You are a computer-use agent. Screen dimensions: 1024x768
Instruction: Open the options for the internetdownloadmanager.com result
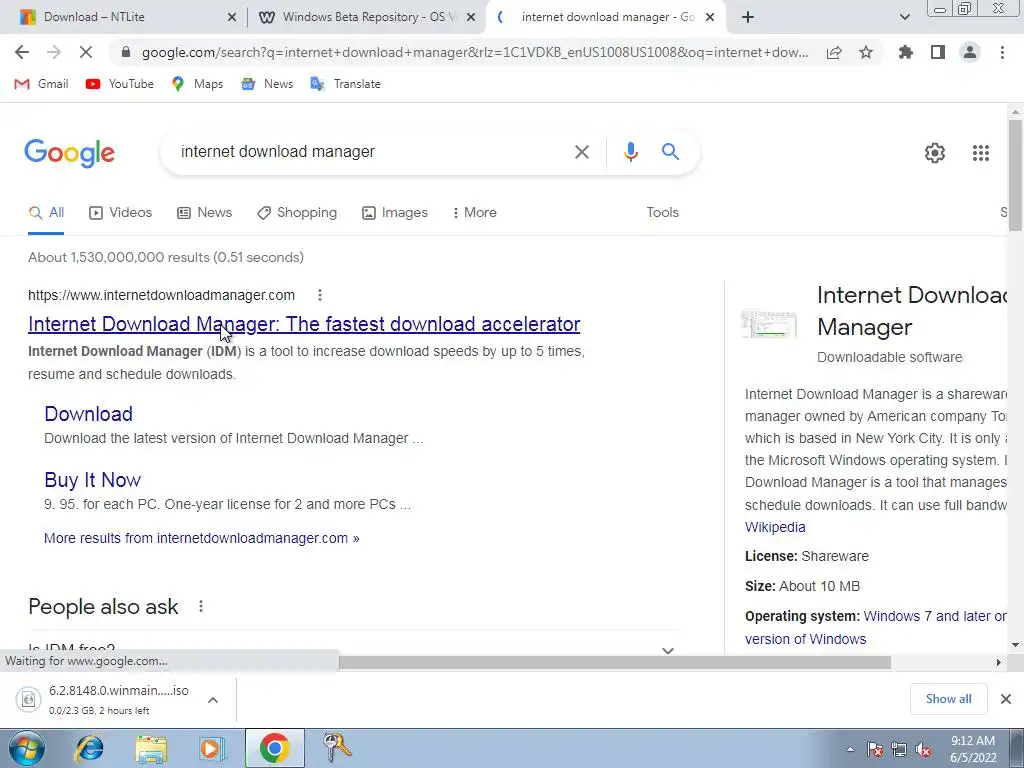click(x=319, y=295)
